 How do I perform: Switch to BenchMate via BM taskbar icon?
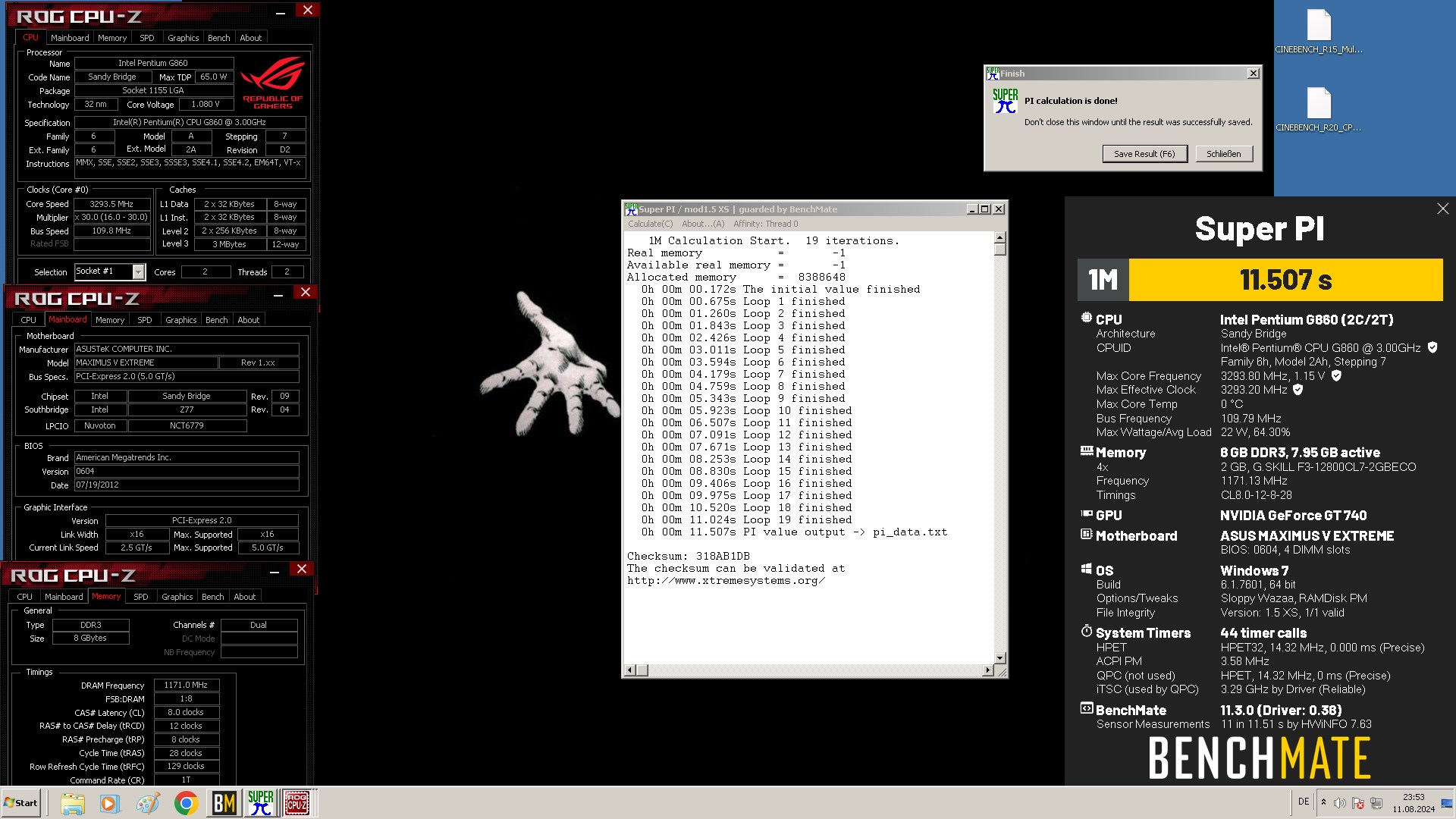[224, 803]
